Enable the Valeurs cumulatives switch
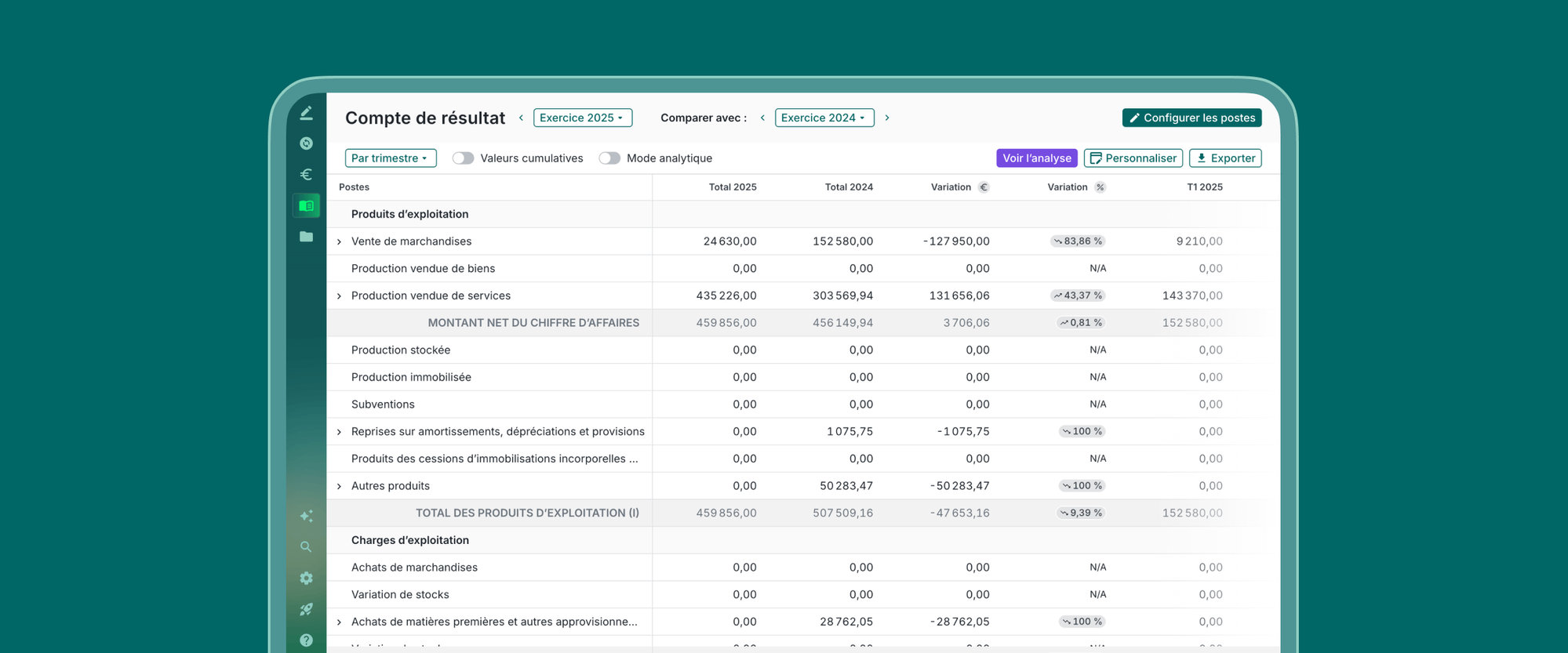 [x=463, y=158]
